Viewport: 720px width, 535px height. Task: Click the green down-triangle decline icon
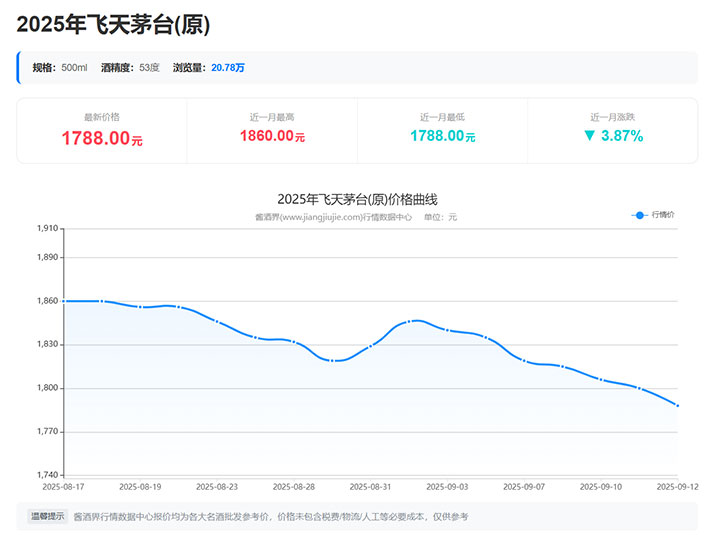click(x=589, y=135)
